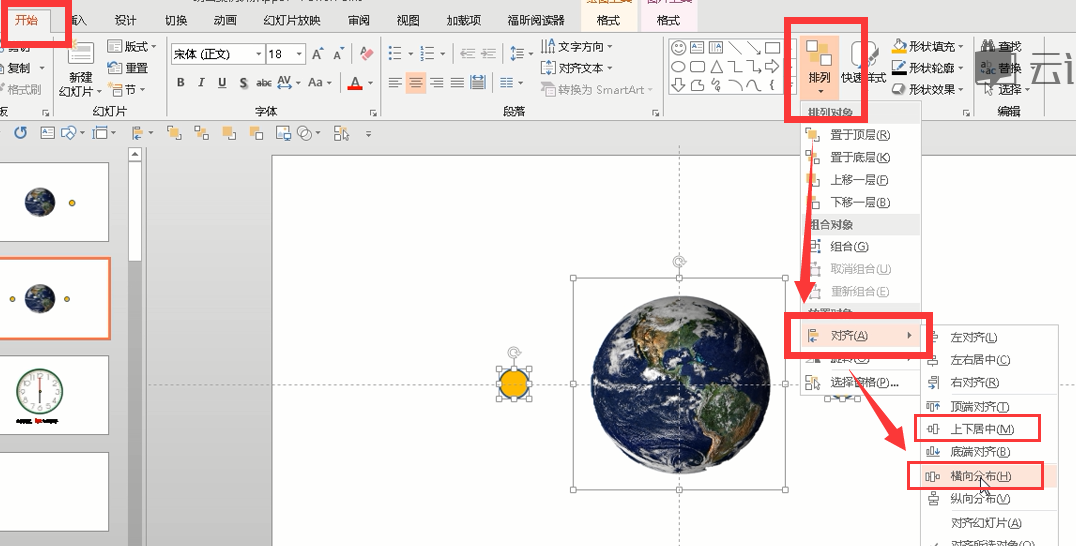Select 横向分布(H) distribute horizontally
Viewport: 1076px width, 546px height.
click(x=988, y=475)
